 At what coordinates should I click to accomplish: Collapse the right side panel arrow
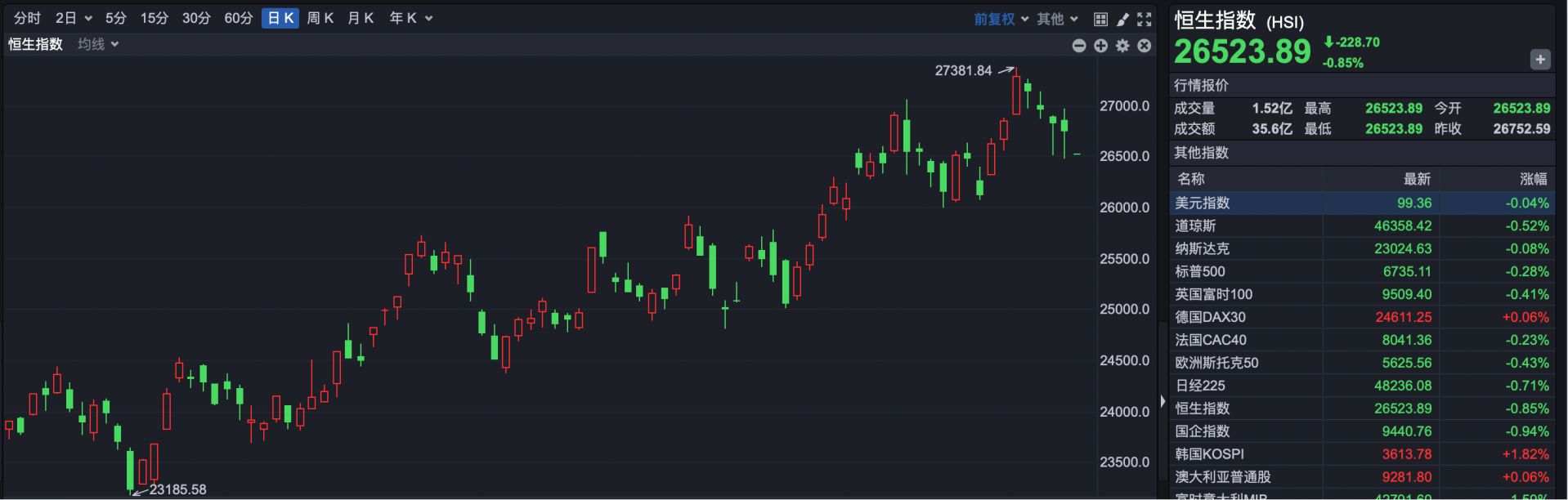1163,401
